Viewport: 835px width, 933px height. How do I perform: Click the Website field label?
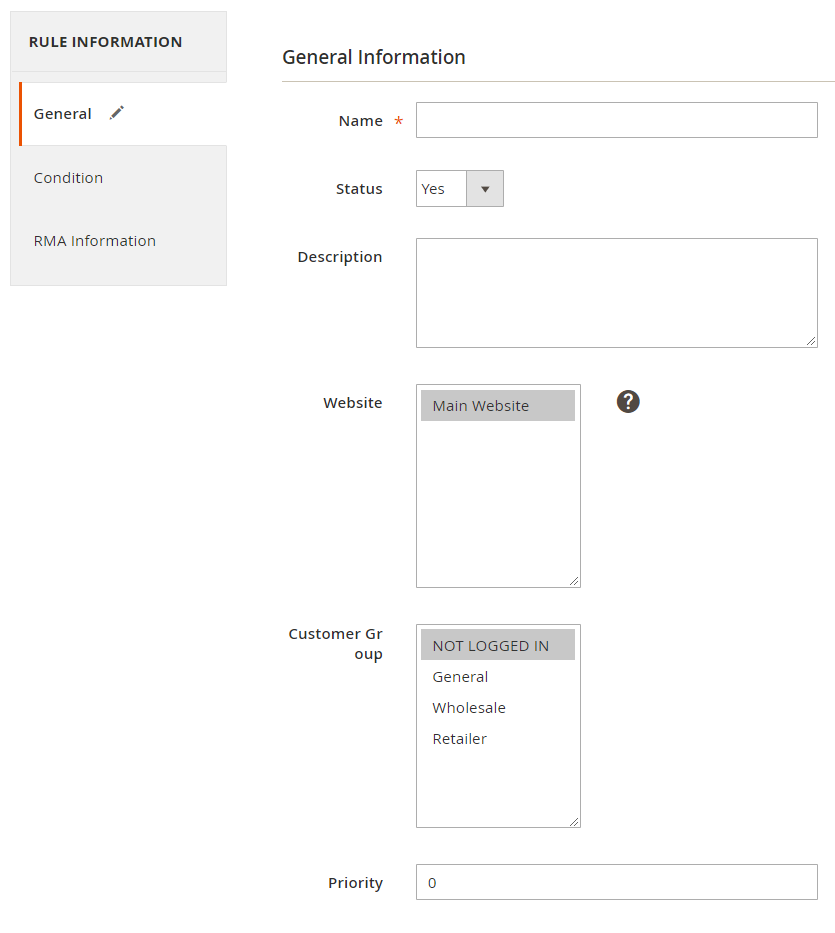[x=352, y=403]
